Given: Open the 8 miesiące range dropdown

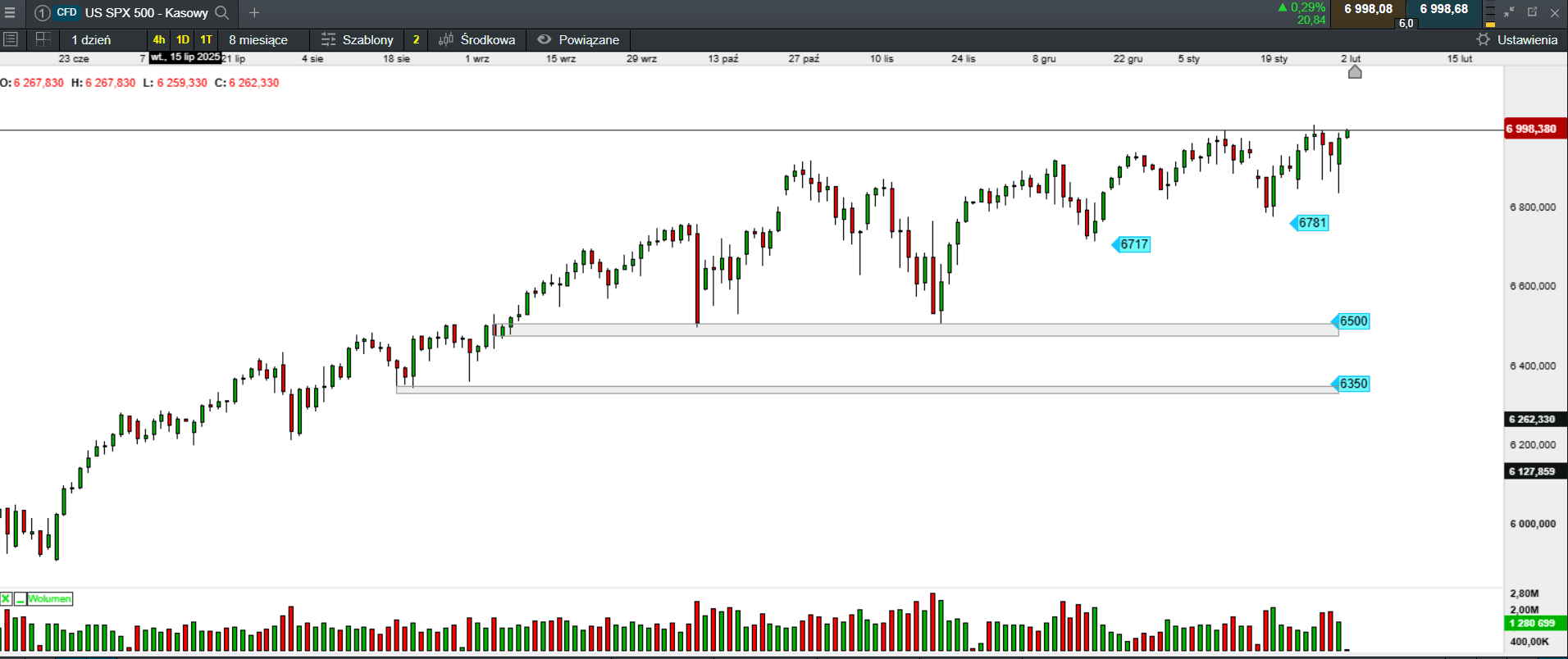Looking at the screenshot, I should 258,39.
